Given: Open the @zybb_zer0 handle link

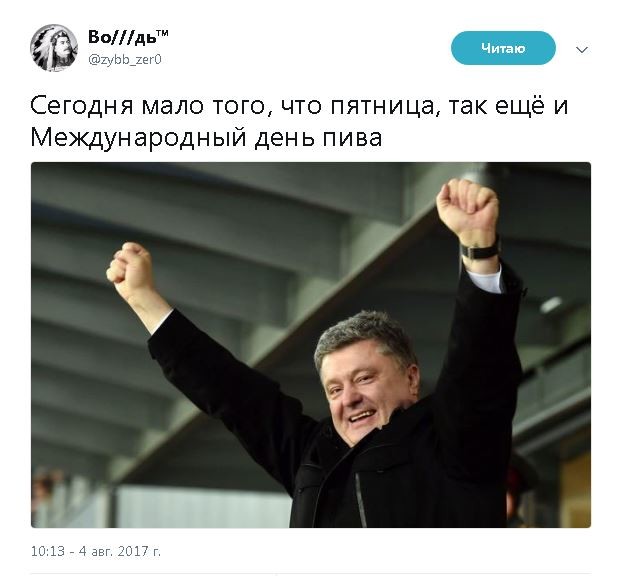Looking at the screenshot, I should click(125, 60).
